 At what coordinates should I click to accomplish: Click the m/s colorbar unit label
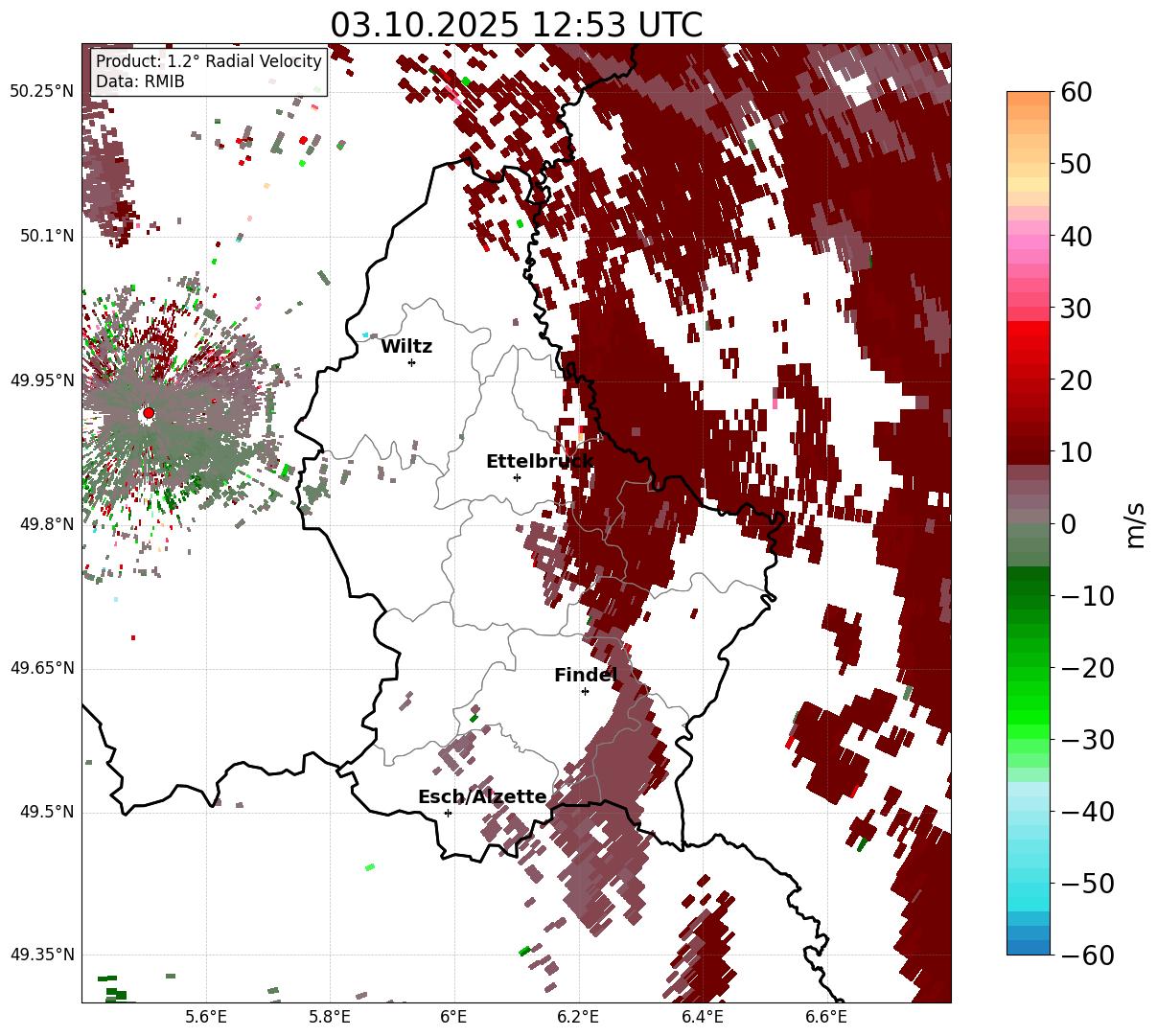[1136, 523]
